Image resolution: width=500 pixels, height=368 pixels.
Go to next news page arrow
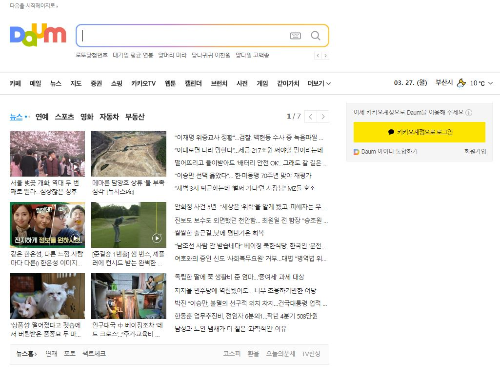[x=323, y=117]
